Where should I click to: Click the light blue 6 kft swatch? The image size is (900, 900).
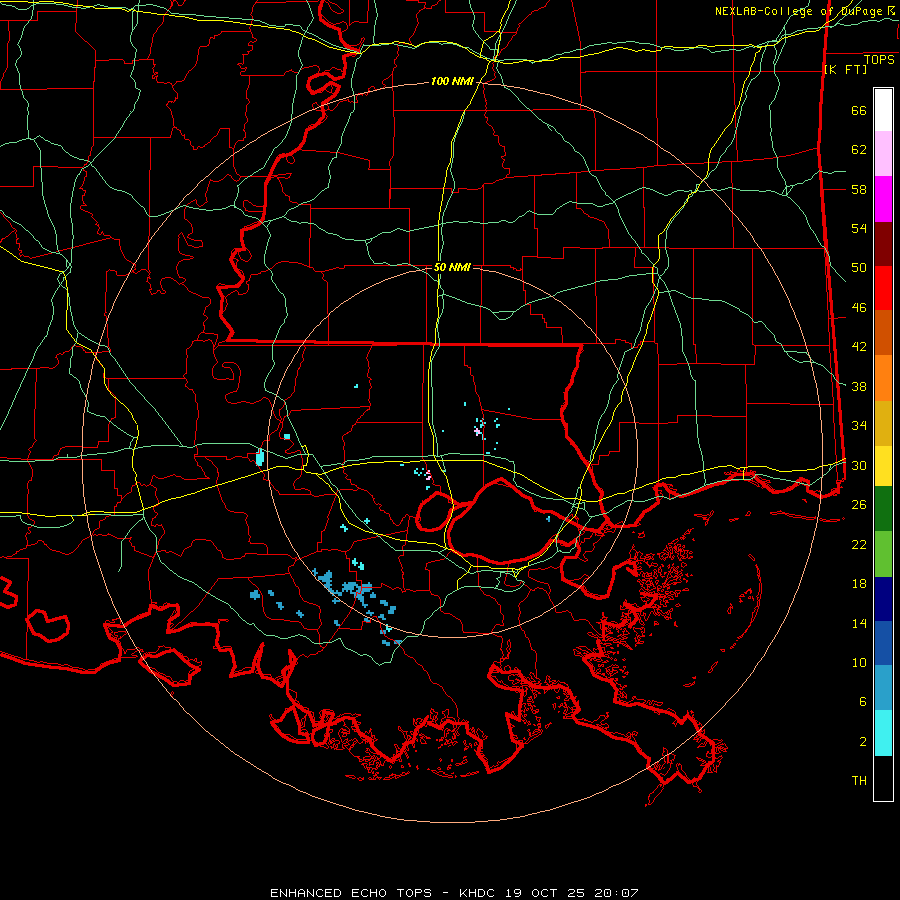(x=883, y=688)
